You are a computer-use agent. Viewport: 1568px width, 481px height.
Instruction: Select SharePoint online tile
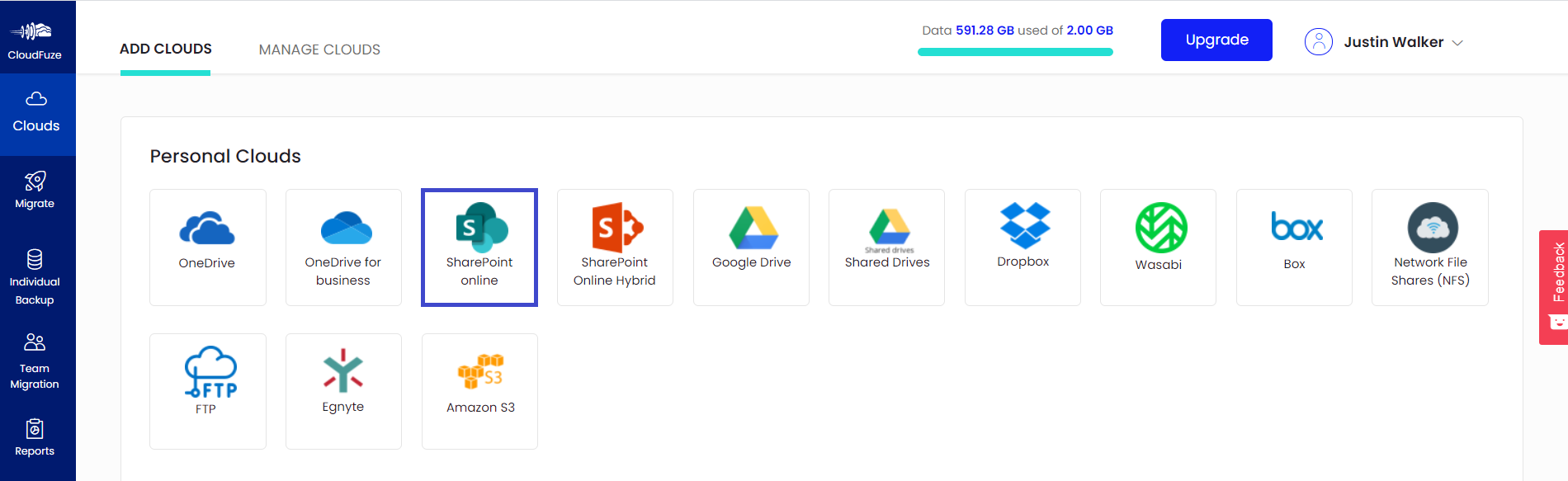pos(479,248)
